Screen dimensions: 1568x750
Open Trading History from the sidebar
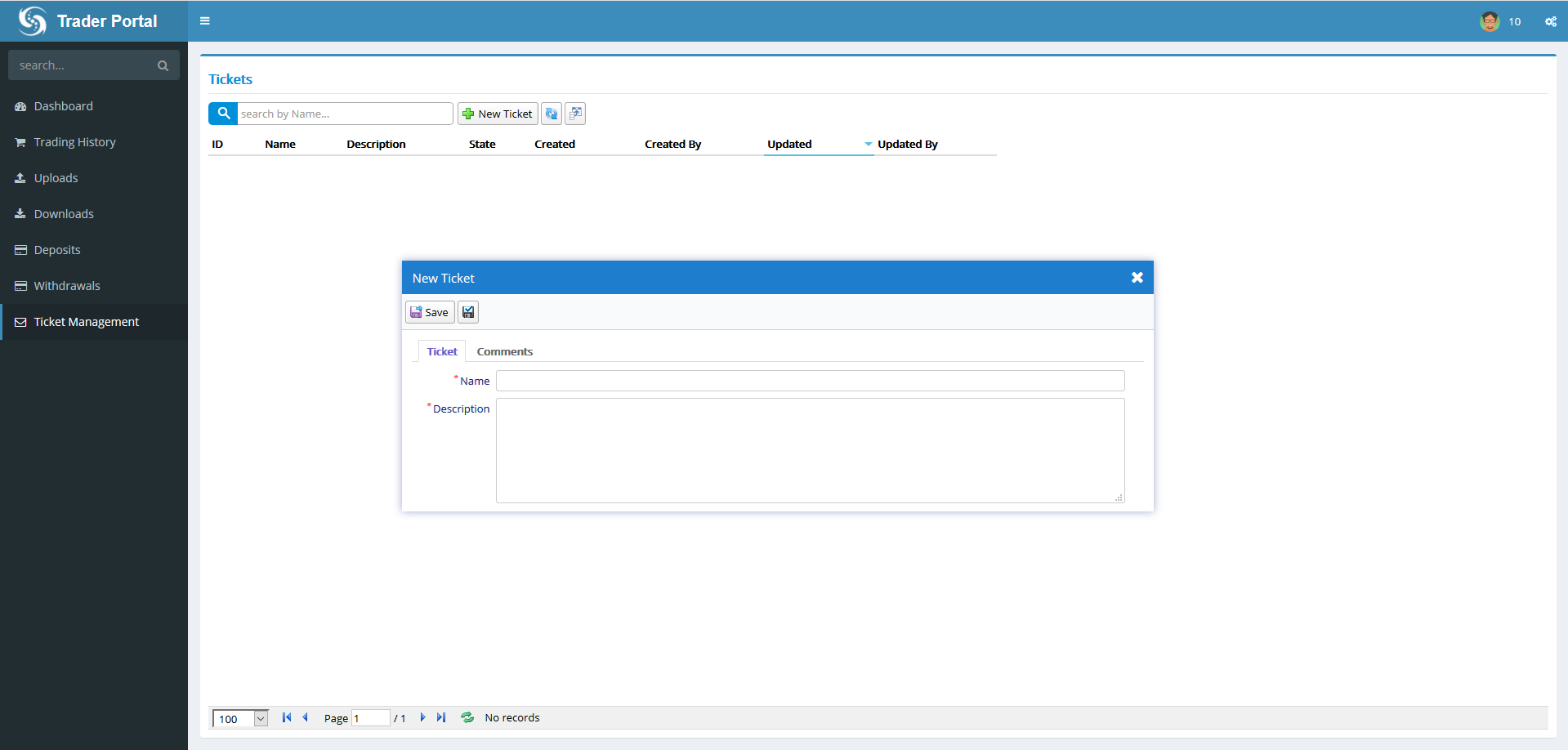point(74,142)
